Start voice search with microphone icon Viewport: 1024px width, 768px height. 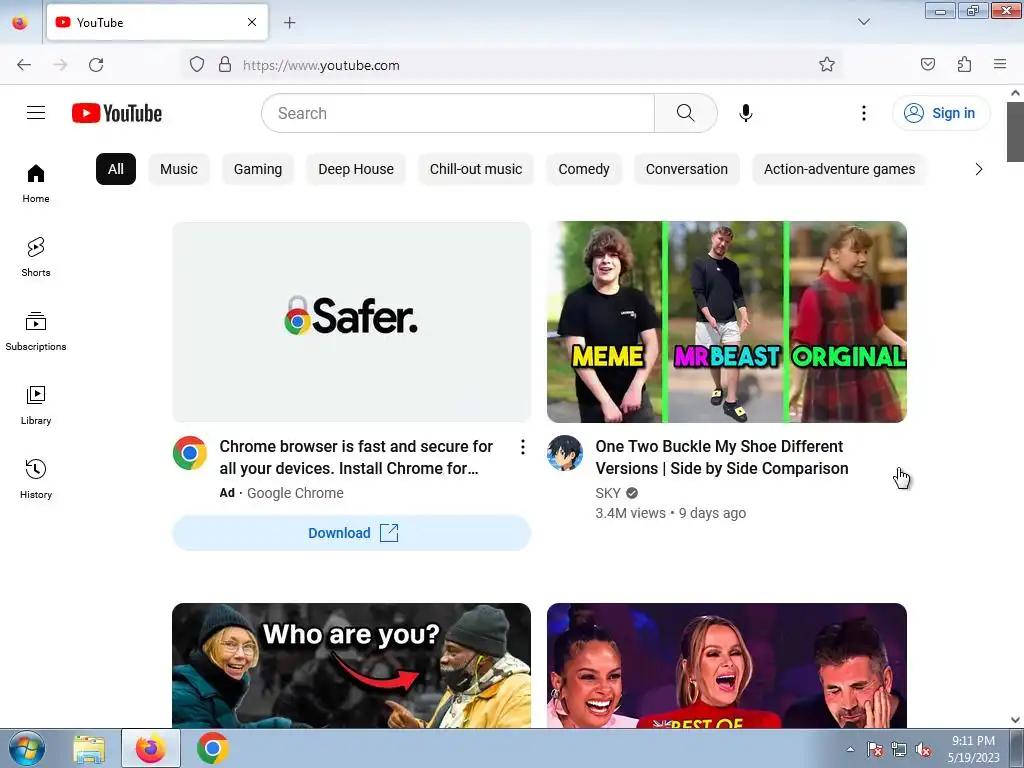click(746, 113)
